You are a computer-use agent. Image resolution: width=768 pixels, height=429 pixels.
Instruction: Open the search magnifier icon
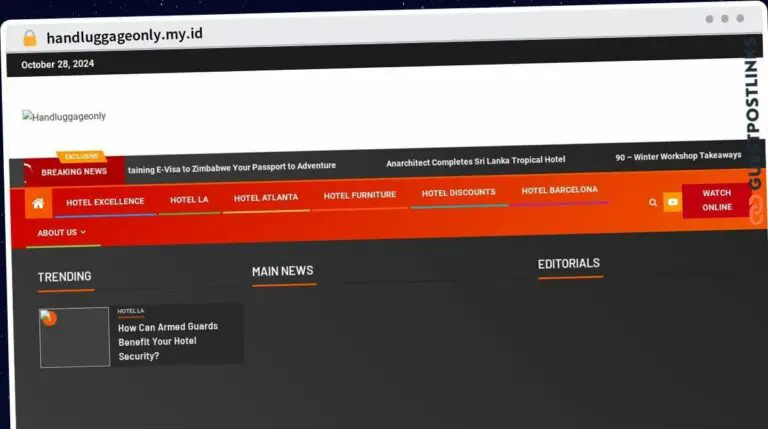(653, 202)
